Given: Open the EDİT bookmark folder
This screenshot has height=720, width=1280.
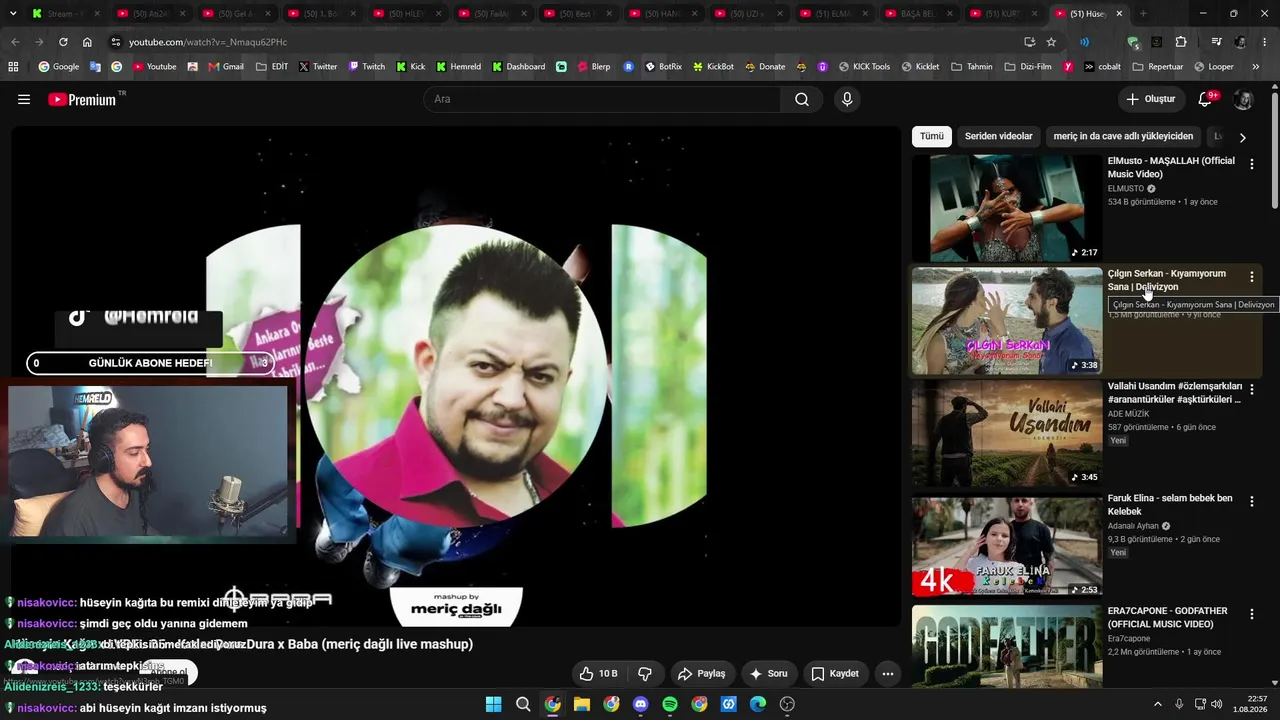Looking at the screenshot, I should 272,67.
